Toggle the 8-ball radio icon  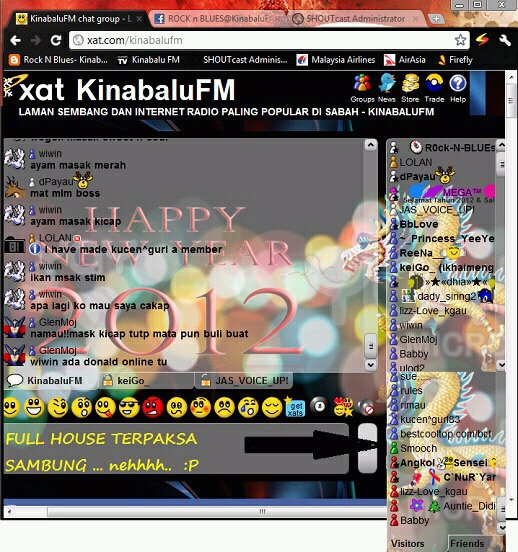coord(319,406)
